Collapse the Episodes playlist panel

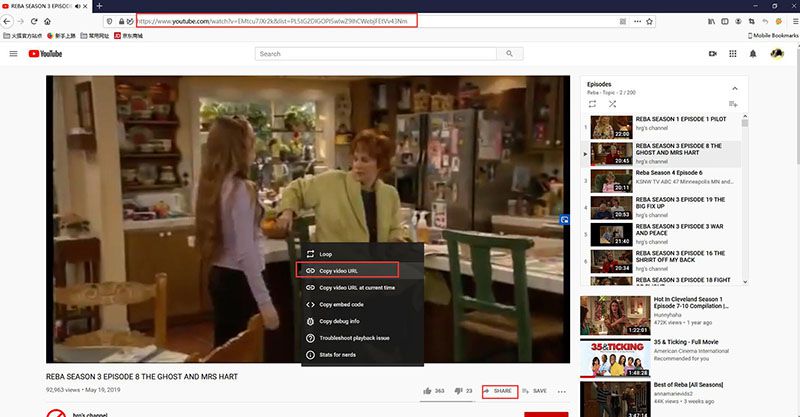point(735,88)
